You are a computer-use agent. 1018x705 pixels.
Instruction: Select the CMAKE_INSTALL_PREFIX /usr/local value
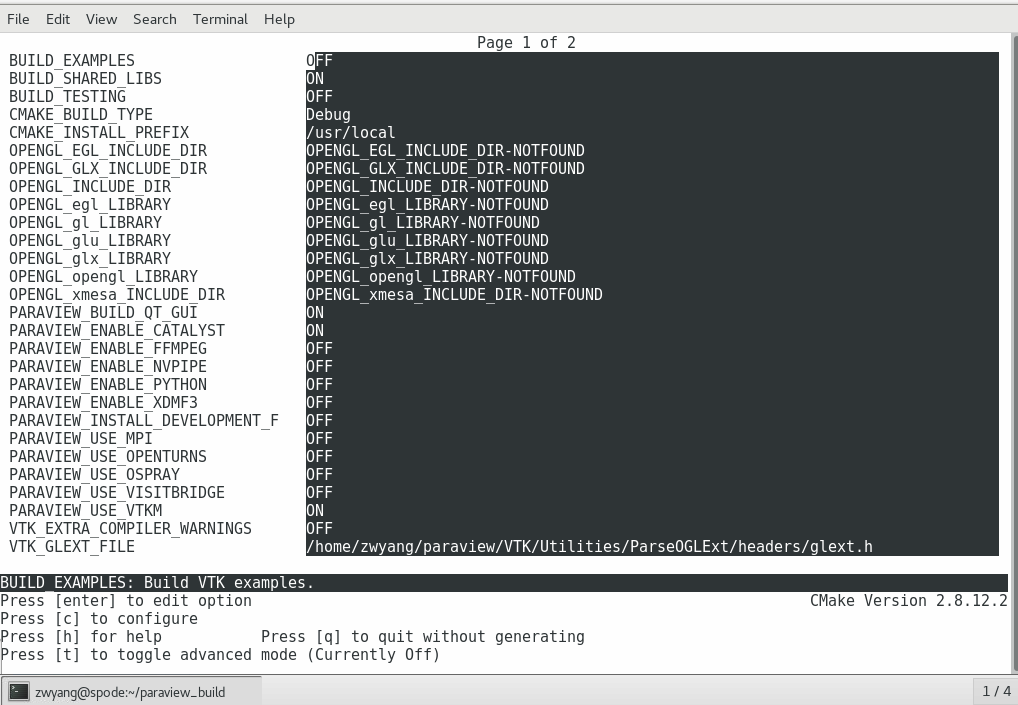click(350, 133)
